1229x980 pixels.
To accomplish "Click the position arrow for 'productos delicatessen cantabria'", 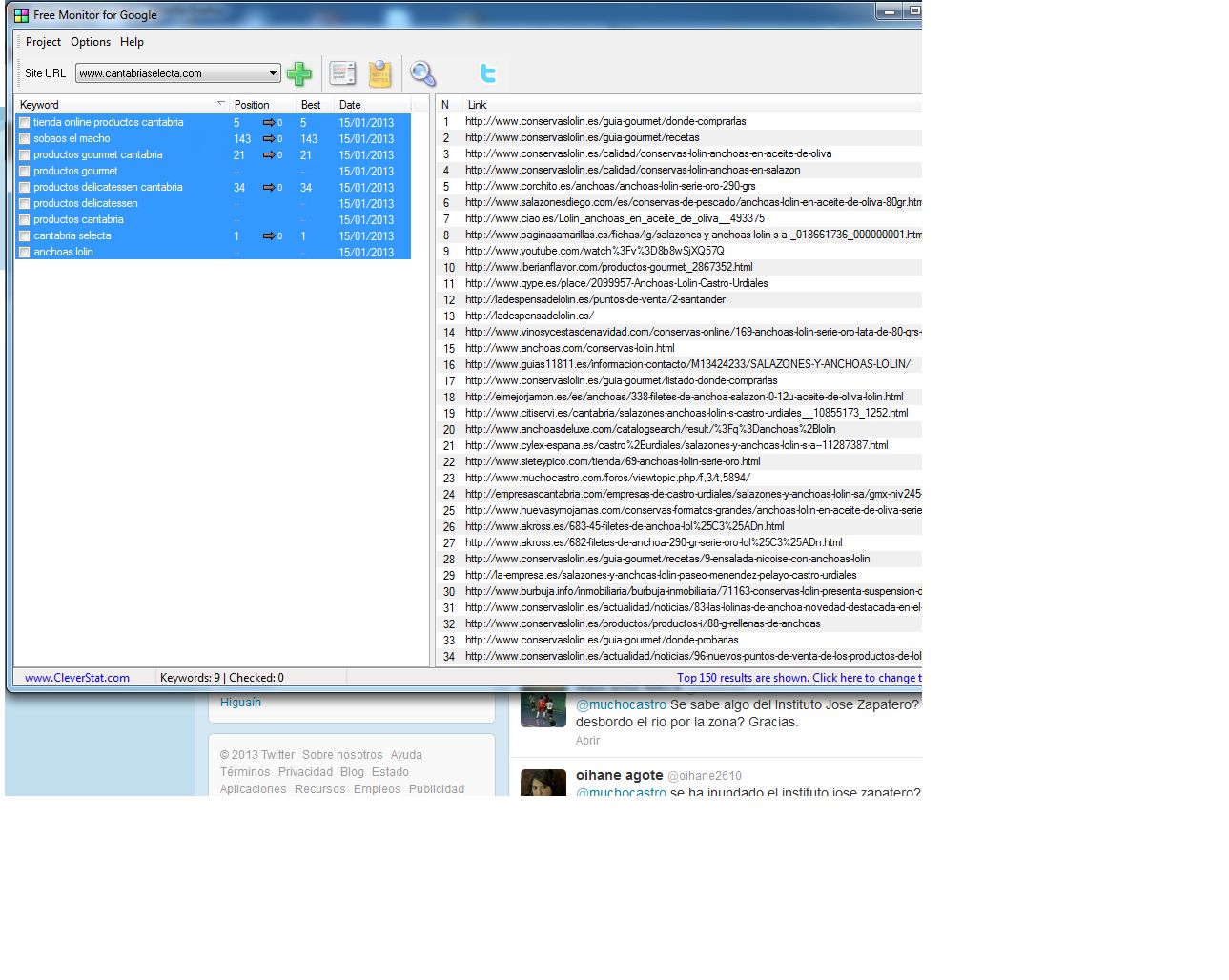I will click(x=269, y=187).
